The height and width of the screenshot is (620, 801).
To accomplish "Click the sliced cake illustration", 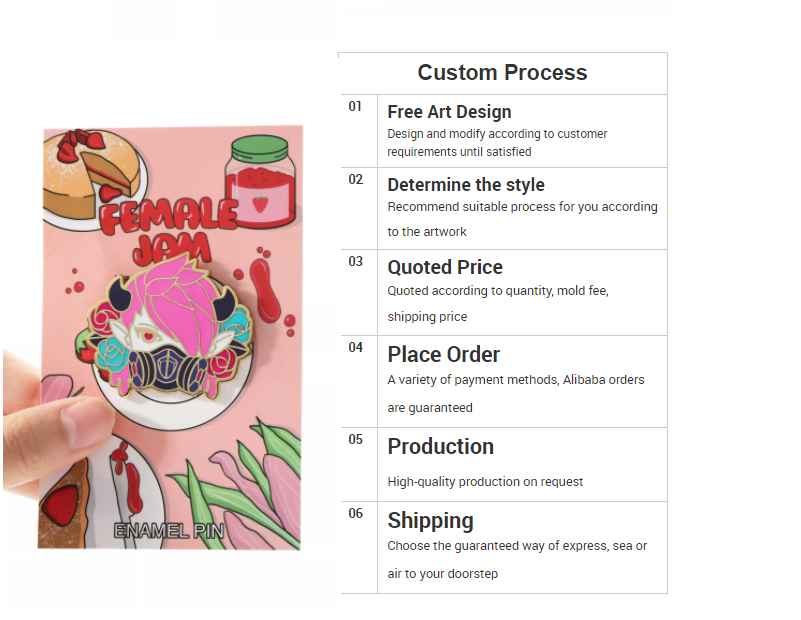I will click(94, 176).
